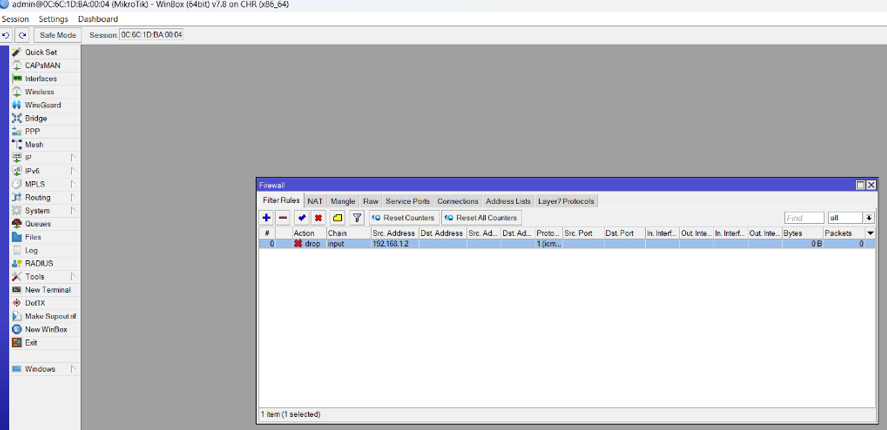Open WireGuard from the sidebar
Viewport: 887px width, 430px height.
click(42, 105)
